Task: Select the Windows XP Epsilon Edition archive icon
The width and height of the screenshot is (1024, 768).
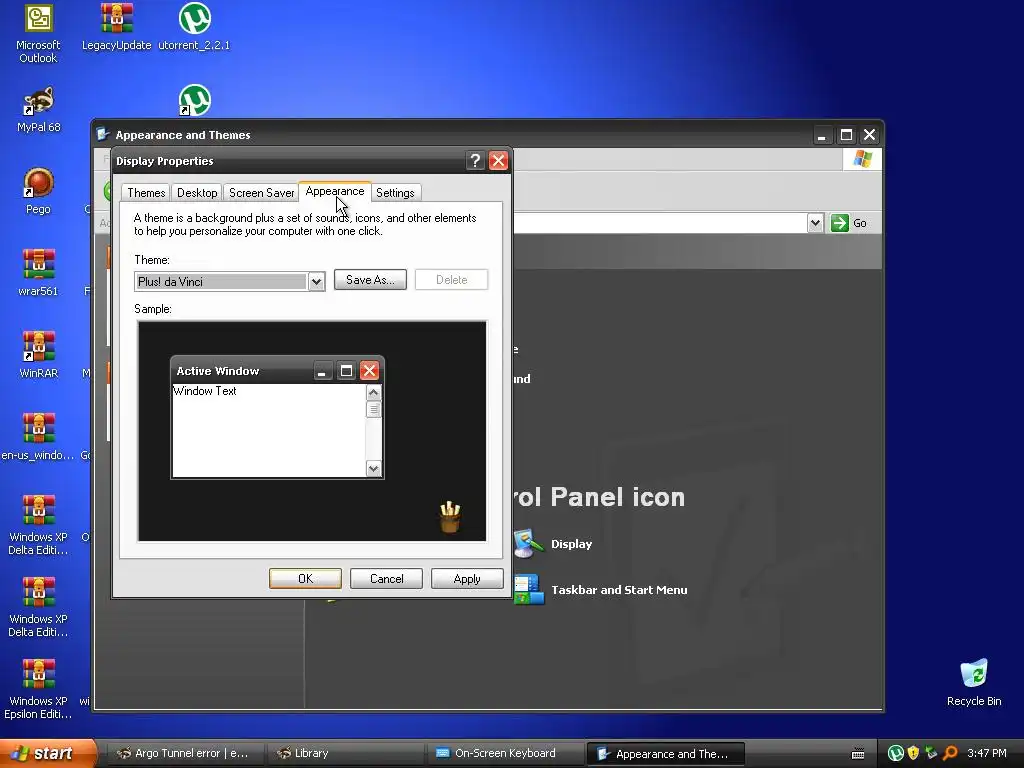Action: pyautogui.click(x=39, y=689)
